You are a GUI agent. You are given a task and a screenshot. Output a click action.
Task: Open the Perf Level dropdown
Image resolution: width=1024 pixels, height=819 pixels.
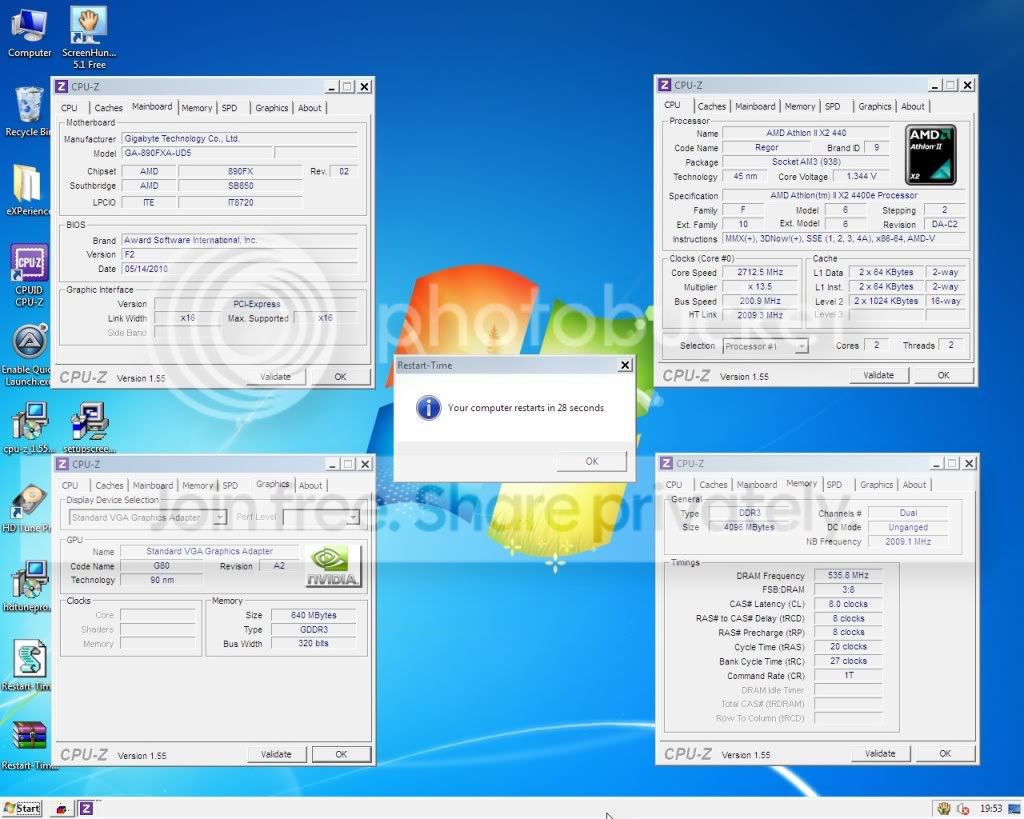click(x=353, y=517)
